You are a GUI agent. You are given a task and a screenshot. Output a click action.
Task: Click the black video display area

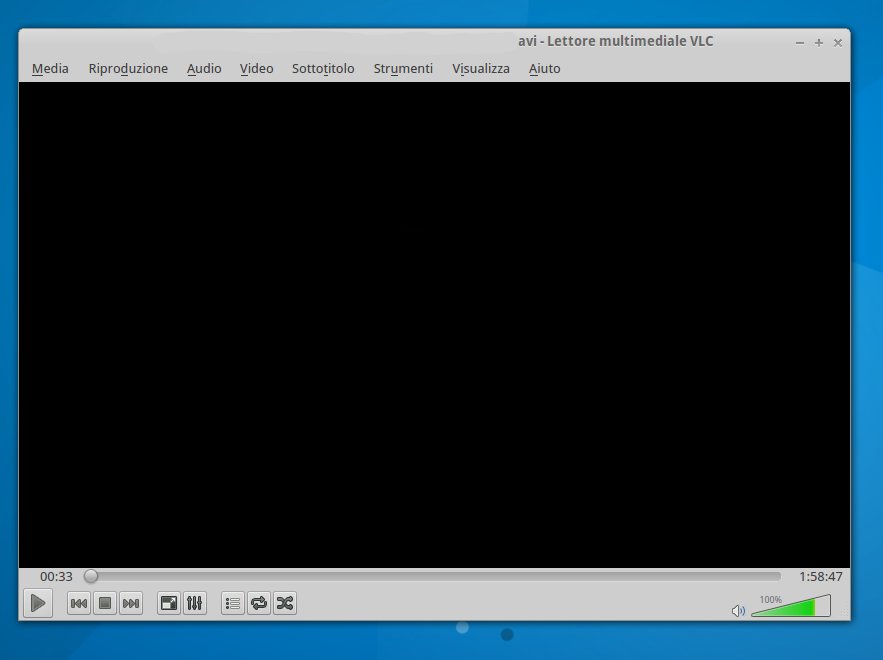434,325
